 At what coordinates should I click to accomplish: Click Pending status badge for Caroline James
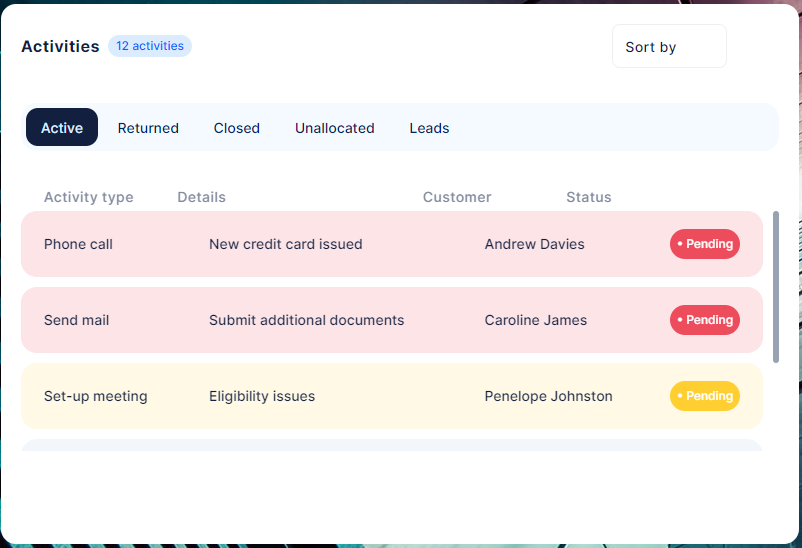pos(705,320)
